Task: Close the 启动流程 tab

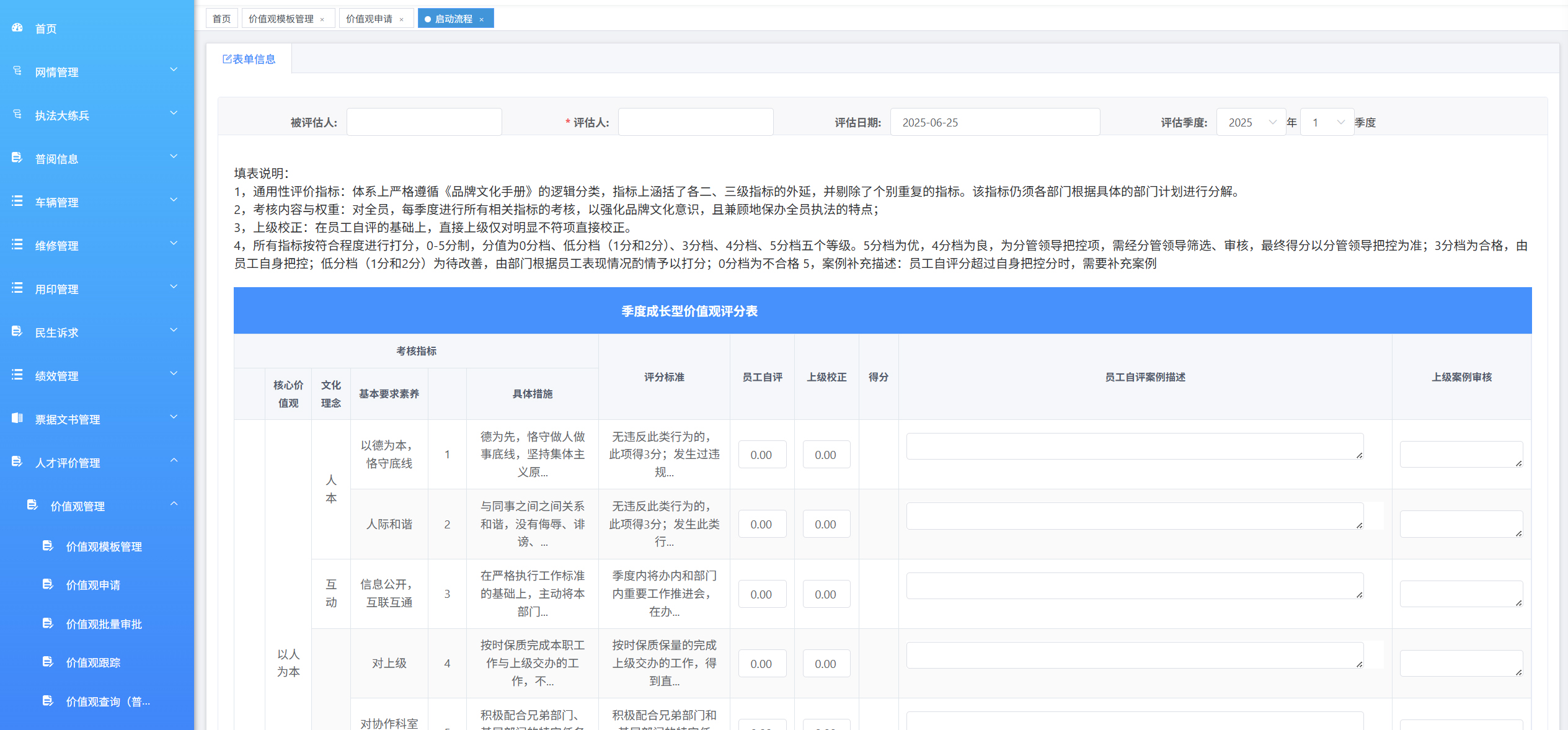Action: point(482,20)
